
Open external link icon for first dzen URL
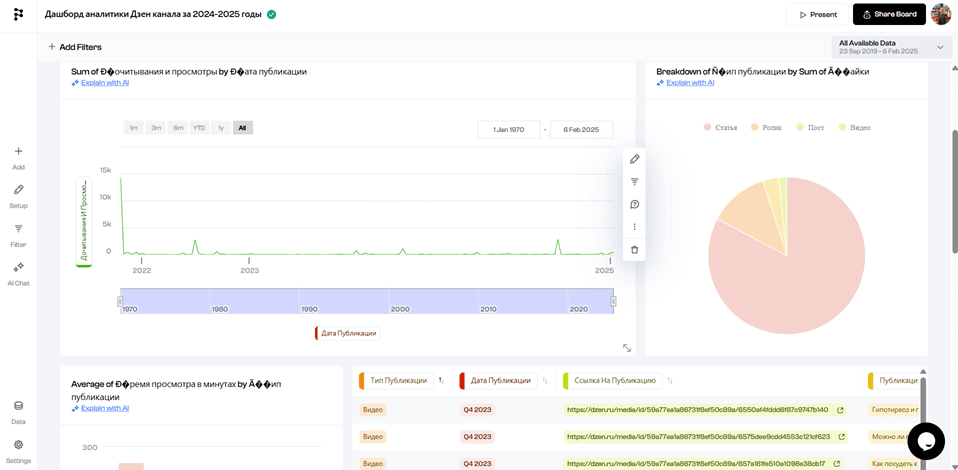pyautogui.click(x=840, y=410)
